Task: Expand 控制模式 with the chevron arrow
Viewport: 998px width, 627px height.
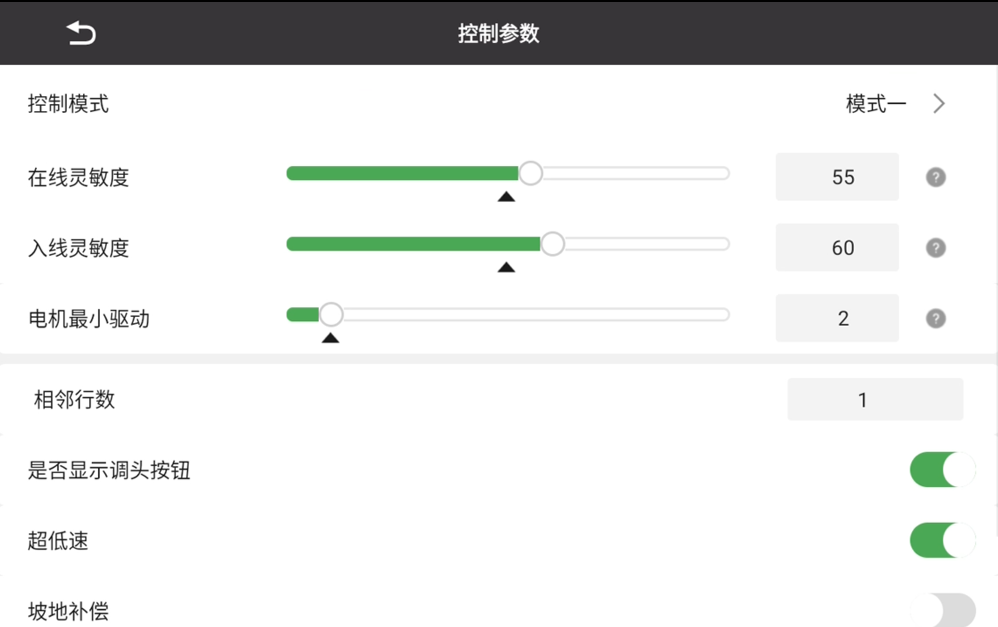Action: (939, 104)
